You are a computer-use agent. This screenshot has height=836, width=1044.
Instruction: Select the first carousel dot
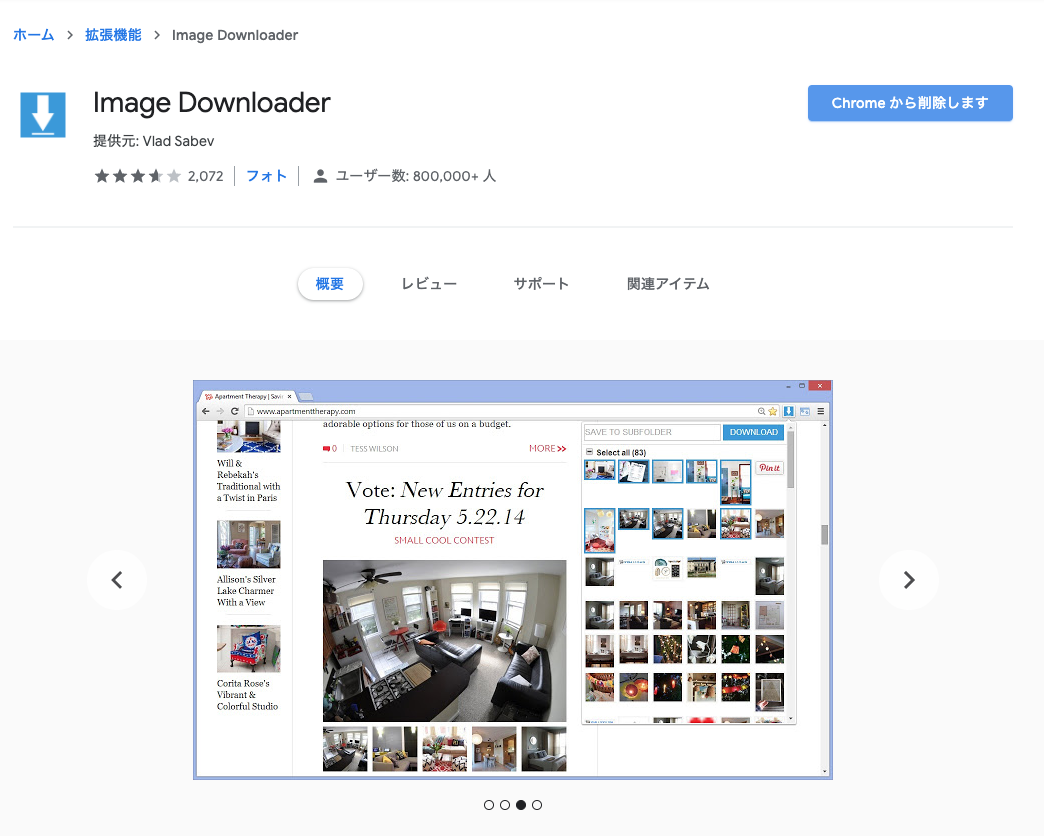pos(489,805)
